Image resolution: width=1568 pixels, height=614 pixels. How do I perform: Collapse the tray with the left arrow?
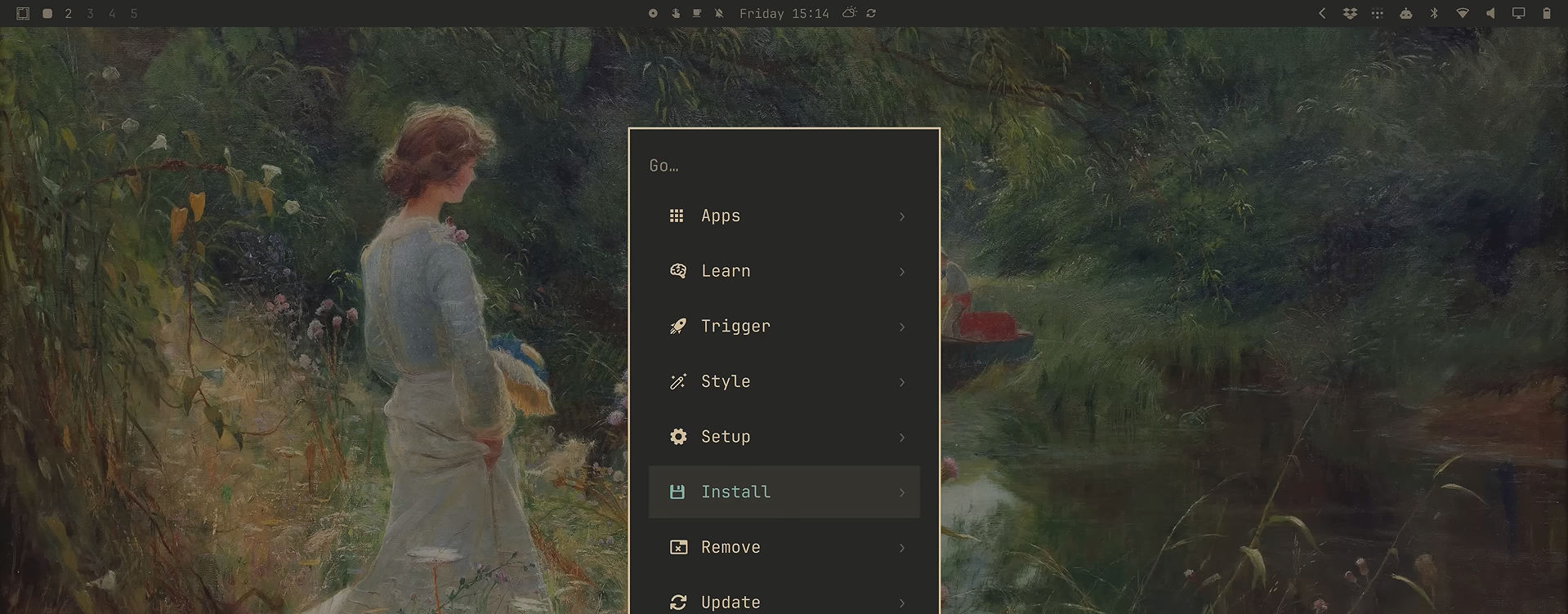coord(1322,13)
